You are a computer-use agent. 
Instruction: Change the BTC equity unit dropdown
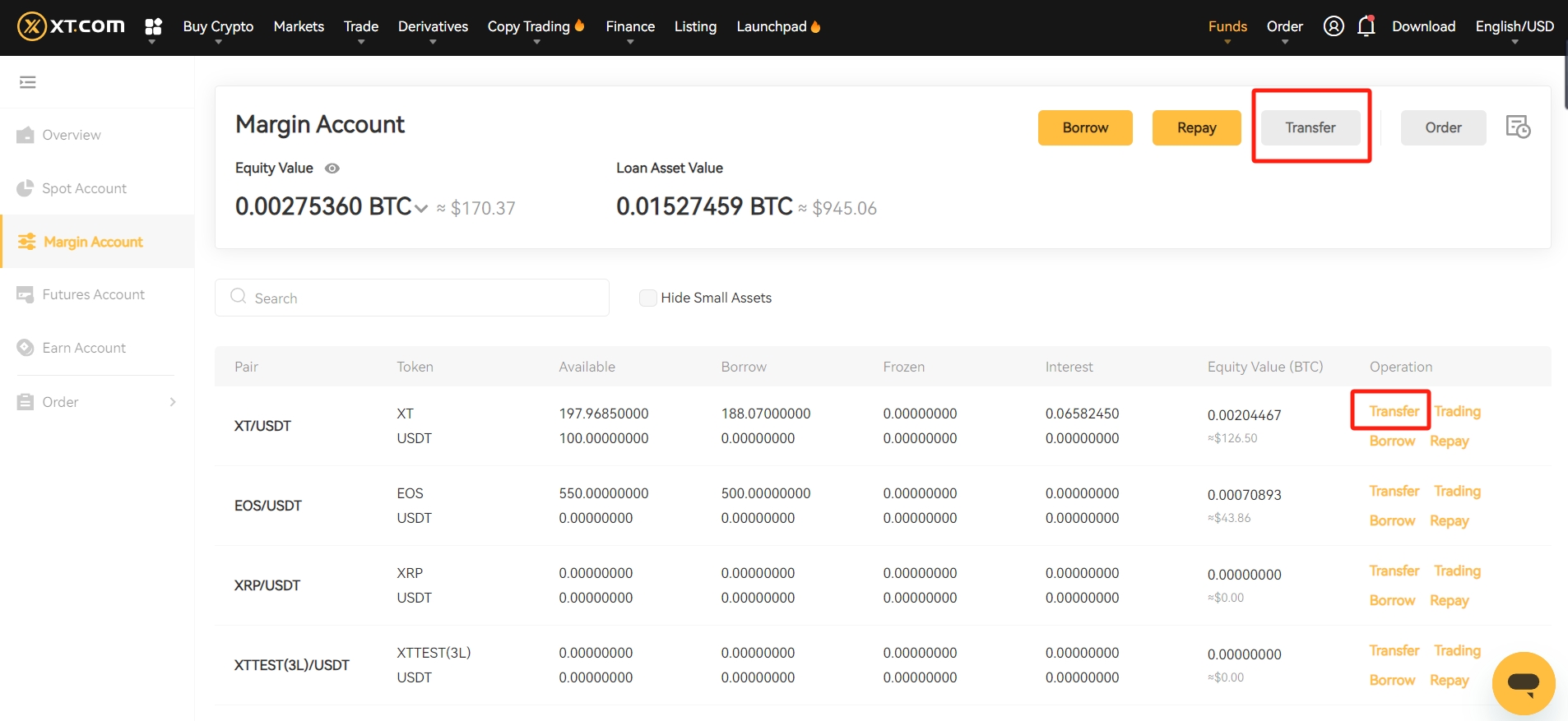pyautogui.click(x=421, y=209)
